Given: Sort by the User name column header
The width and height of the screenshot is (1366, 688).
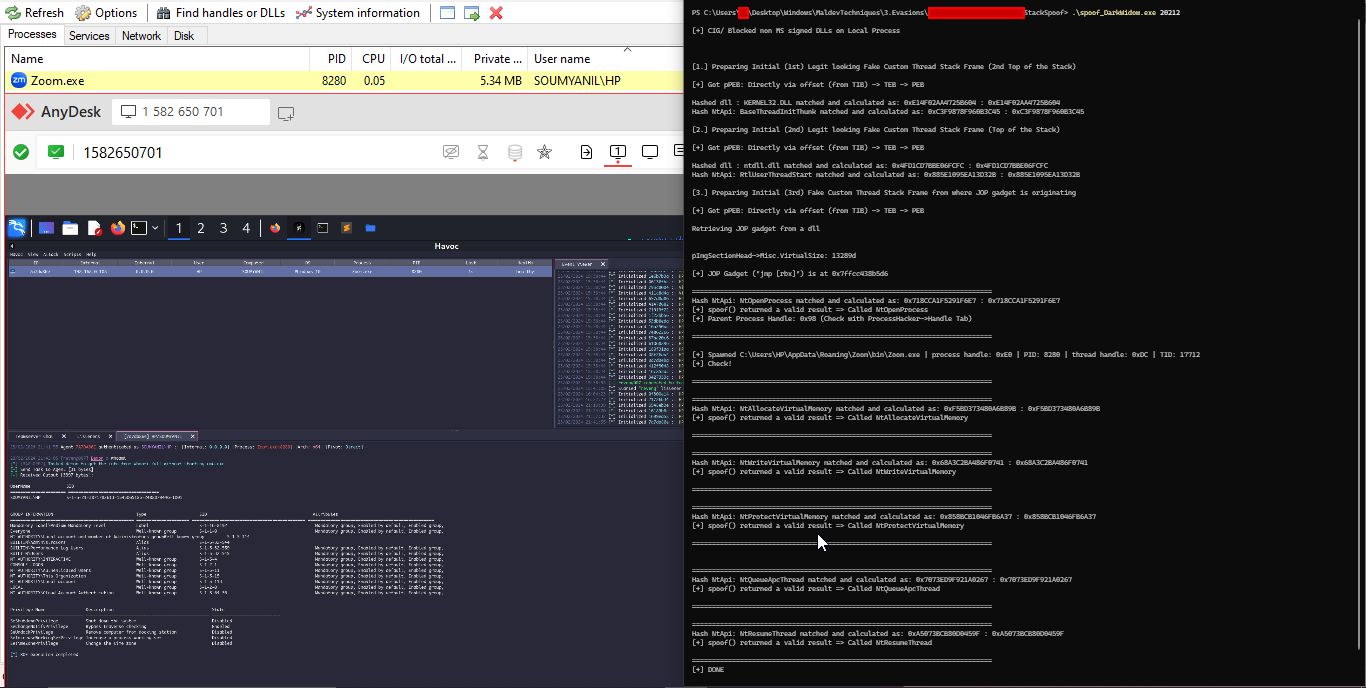Looking at the screenshot, I should point(603,59).
